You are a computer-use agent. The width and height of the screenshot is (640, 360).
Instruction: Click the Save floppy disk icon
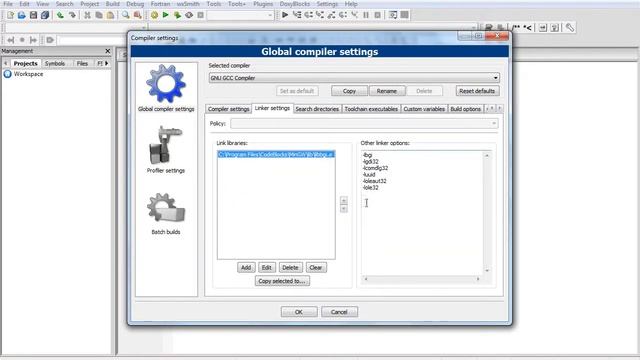click(33, 15)
